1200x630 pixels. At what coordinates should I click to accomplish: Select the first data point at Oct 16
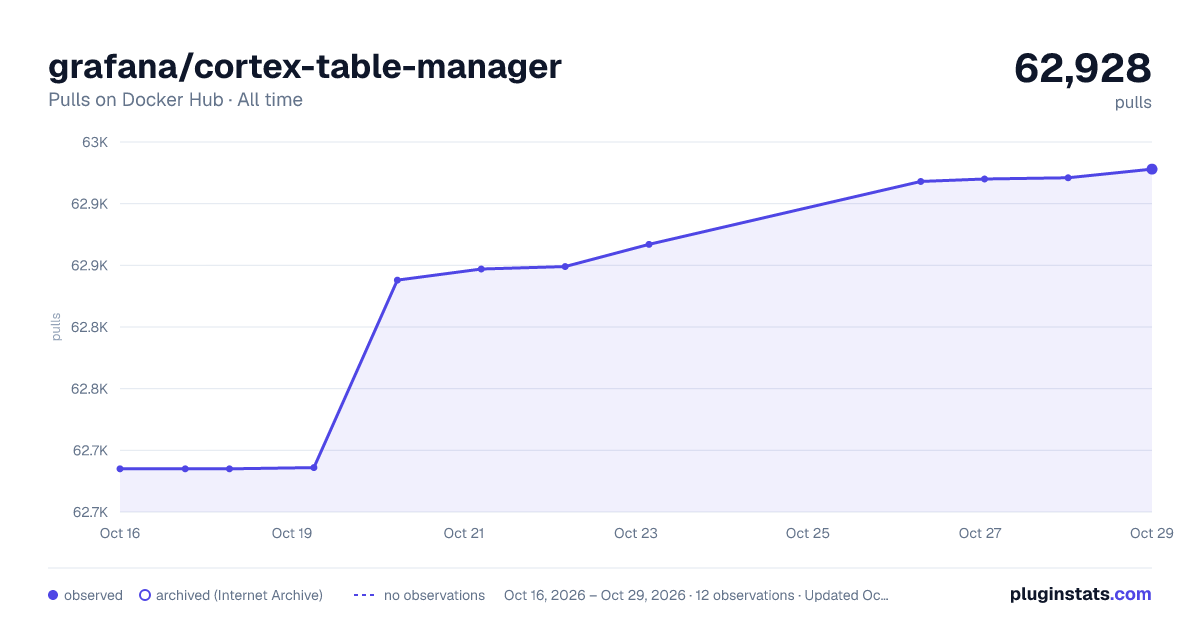coord(120,469)
